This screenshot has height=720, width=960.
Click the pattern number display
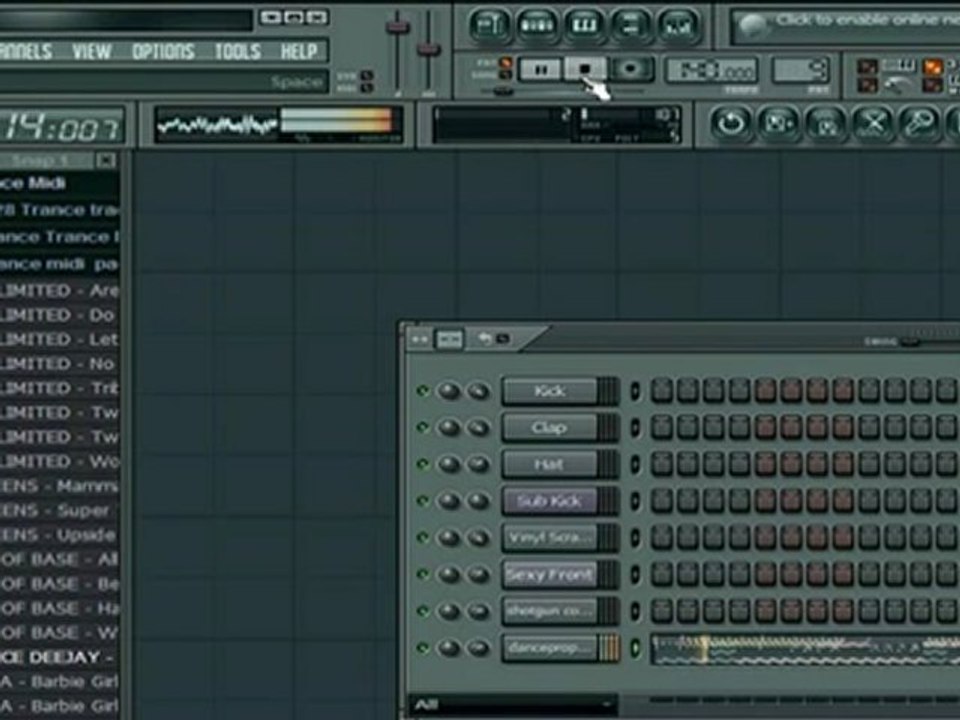point(801,70)
